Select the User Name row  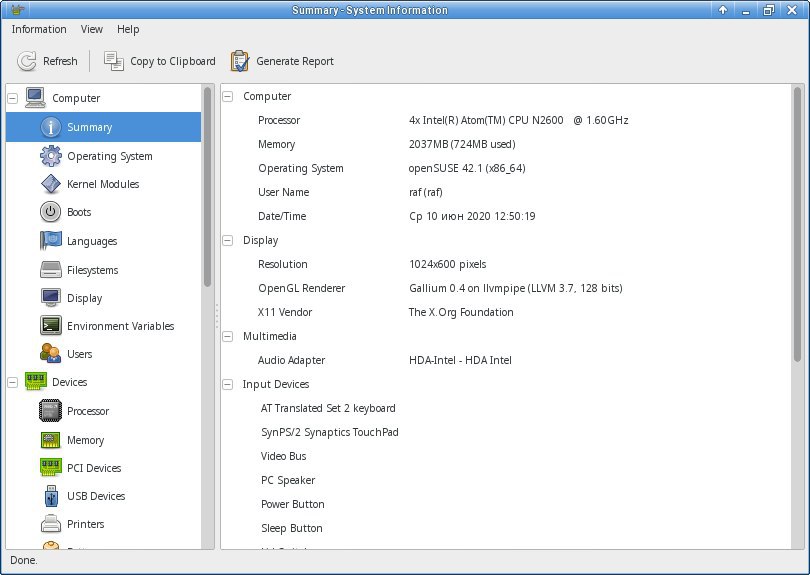point(506,192)
